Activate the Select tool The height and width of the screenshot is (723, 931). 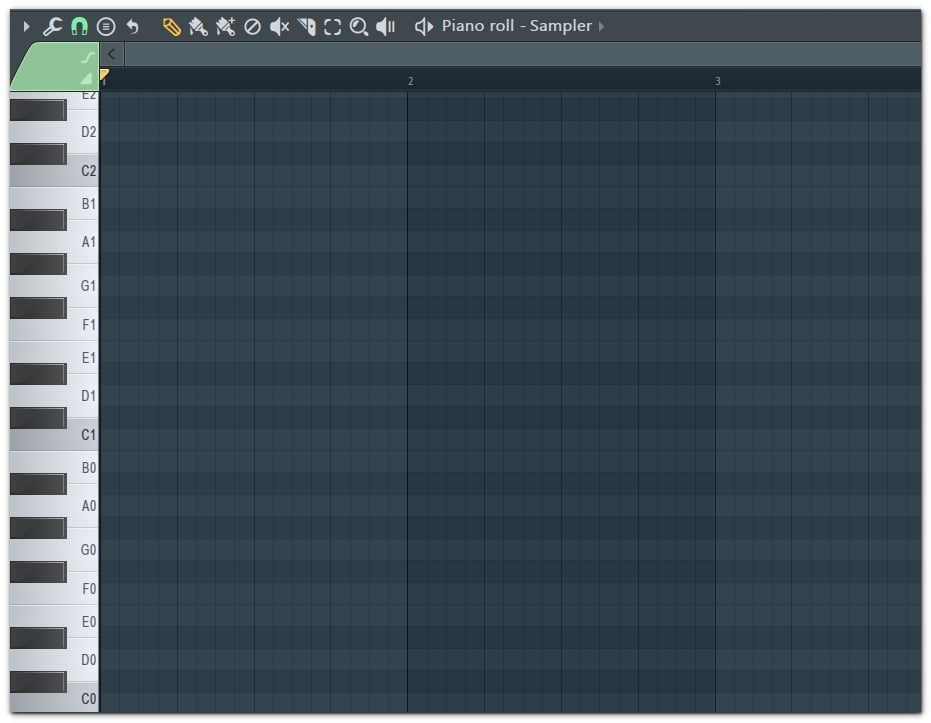point(332,26)
